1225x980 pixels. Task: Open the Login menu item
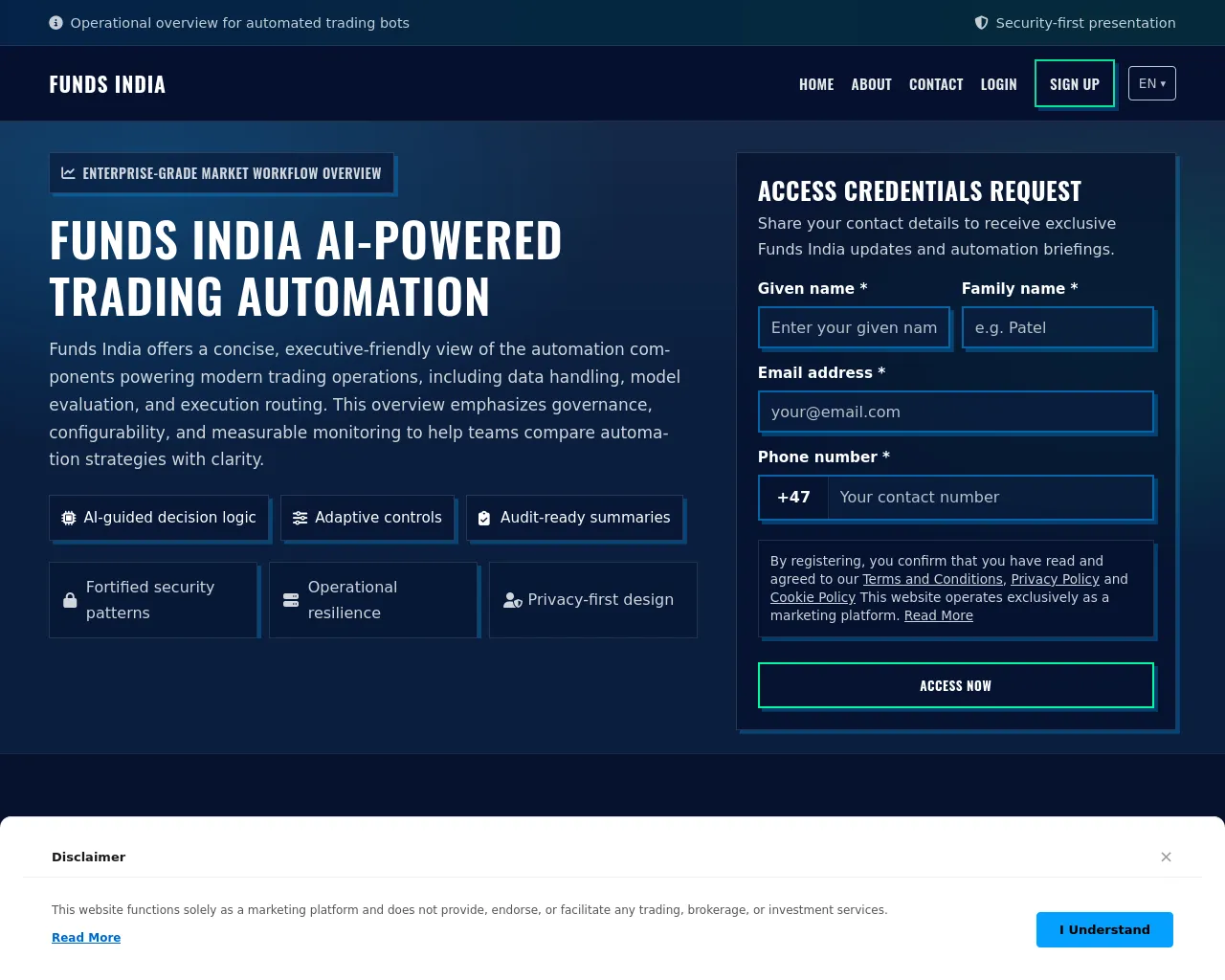998,84
